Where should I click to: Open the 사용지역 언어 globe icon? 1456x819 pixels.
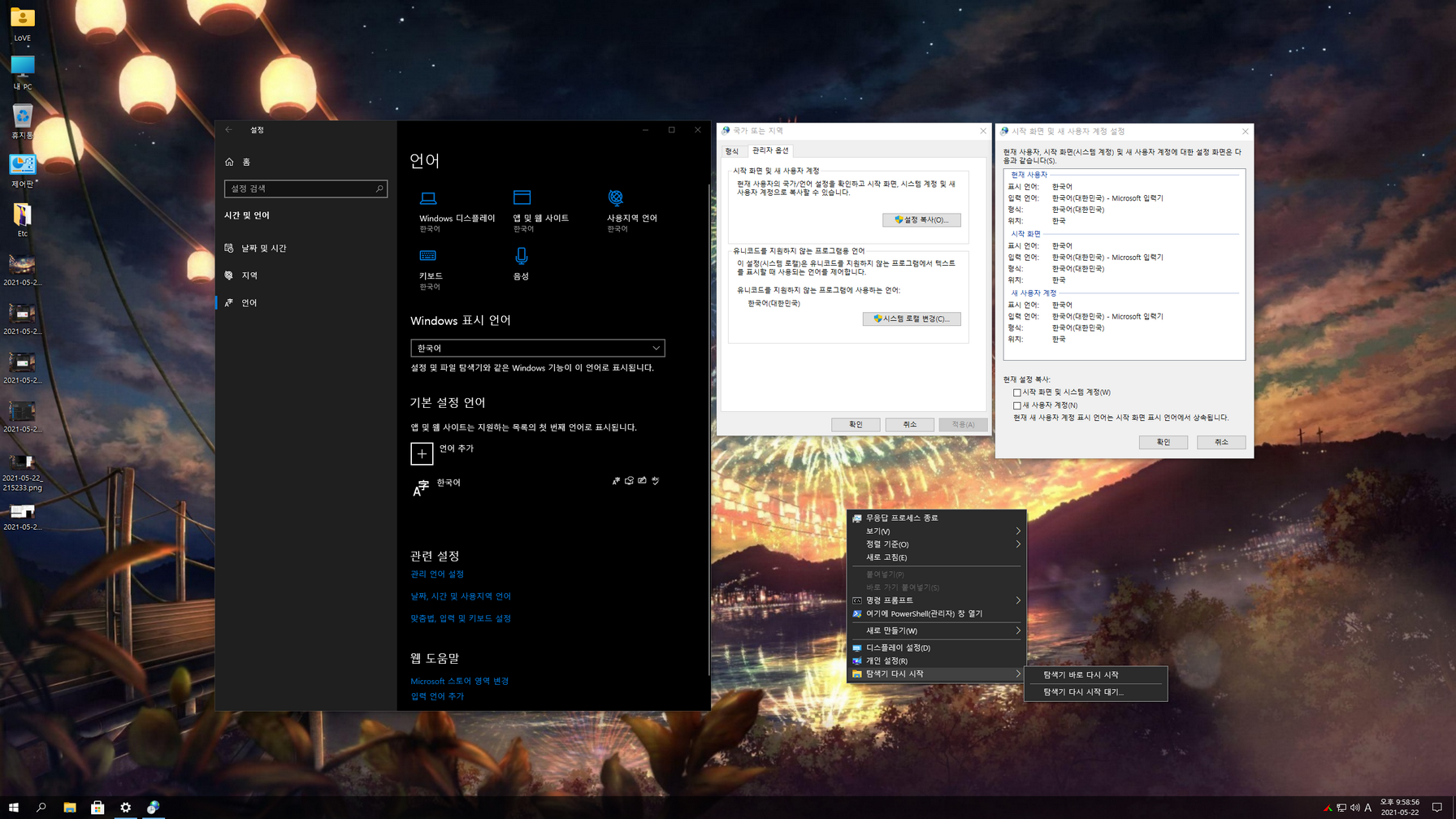(x=616, y=197)
